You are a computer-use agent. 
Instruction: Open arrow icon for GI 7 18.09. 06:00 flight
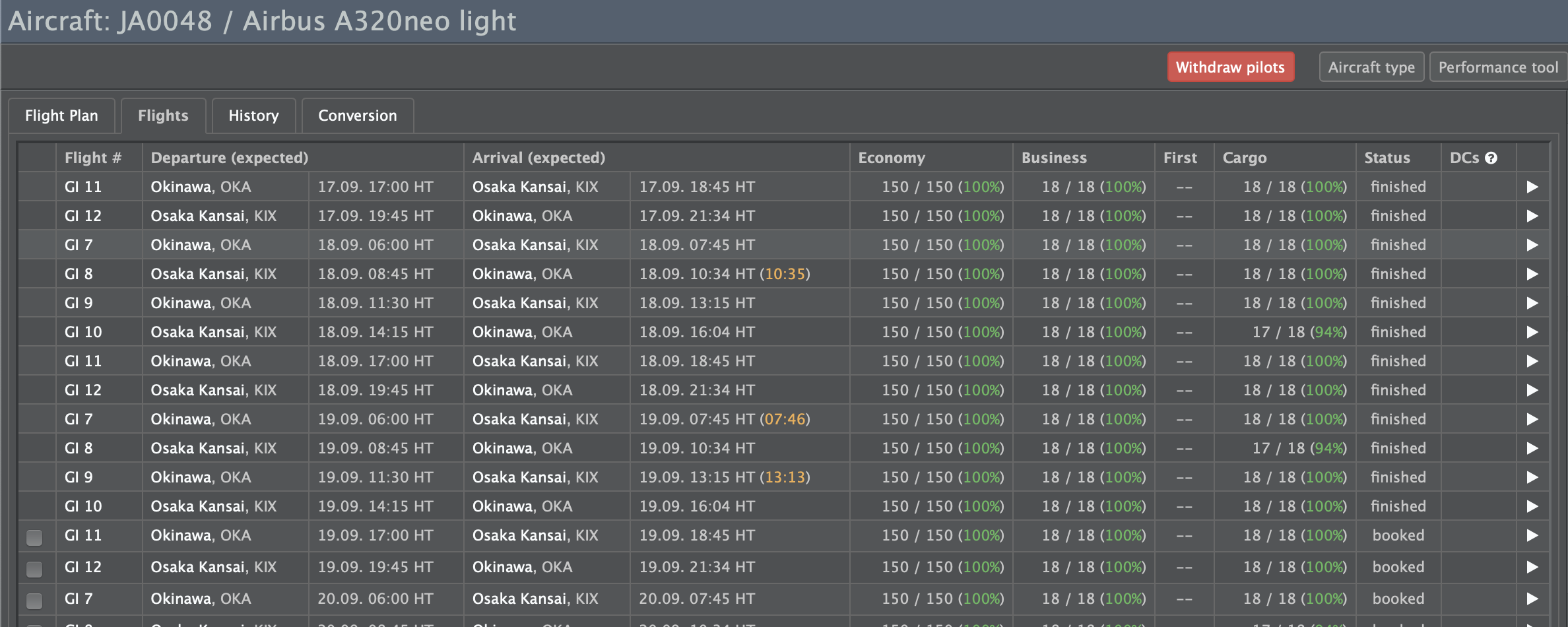coord(1532,246)
